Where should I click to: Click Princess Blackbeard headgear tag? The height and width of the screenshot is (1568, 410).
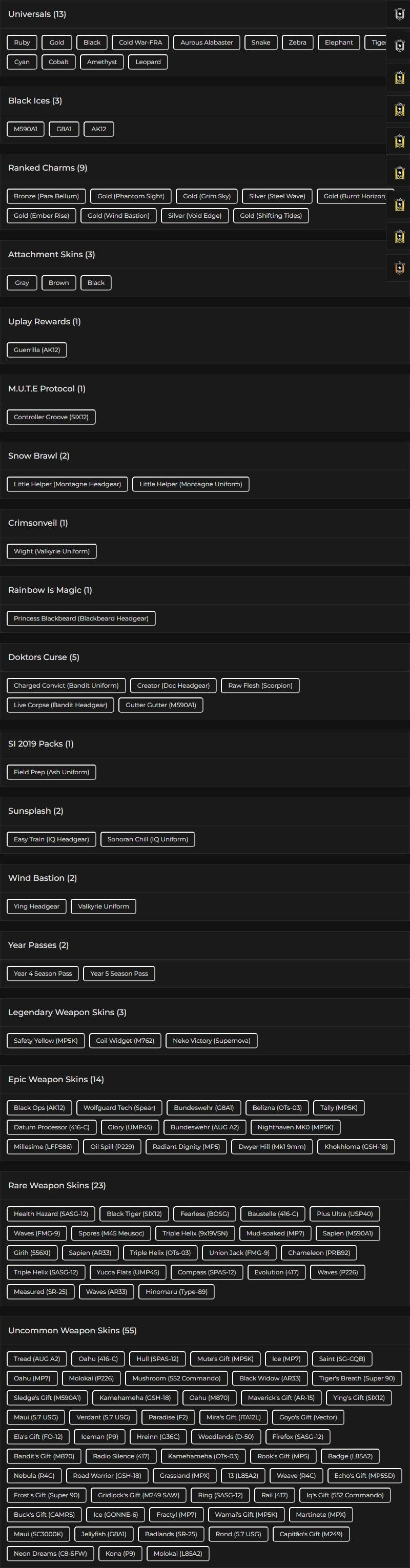pyautogui.click(x=81, y=618)
